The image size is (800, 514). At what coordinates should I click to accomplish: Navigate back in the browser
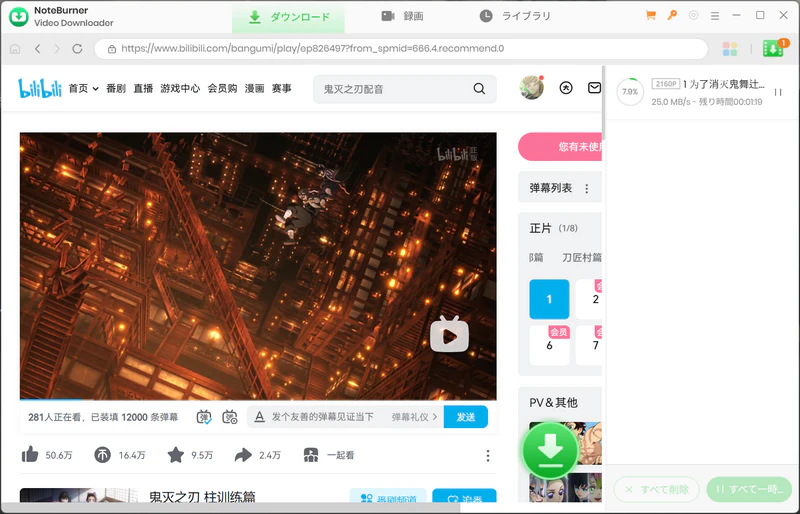pos(37,48)
